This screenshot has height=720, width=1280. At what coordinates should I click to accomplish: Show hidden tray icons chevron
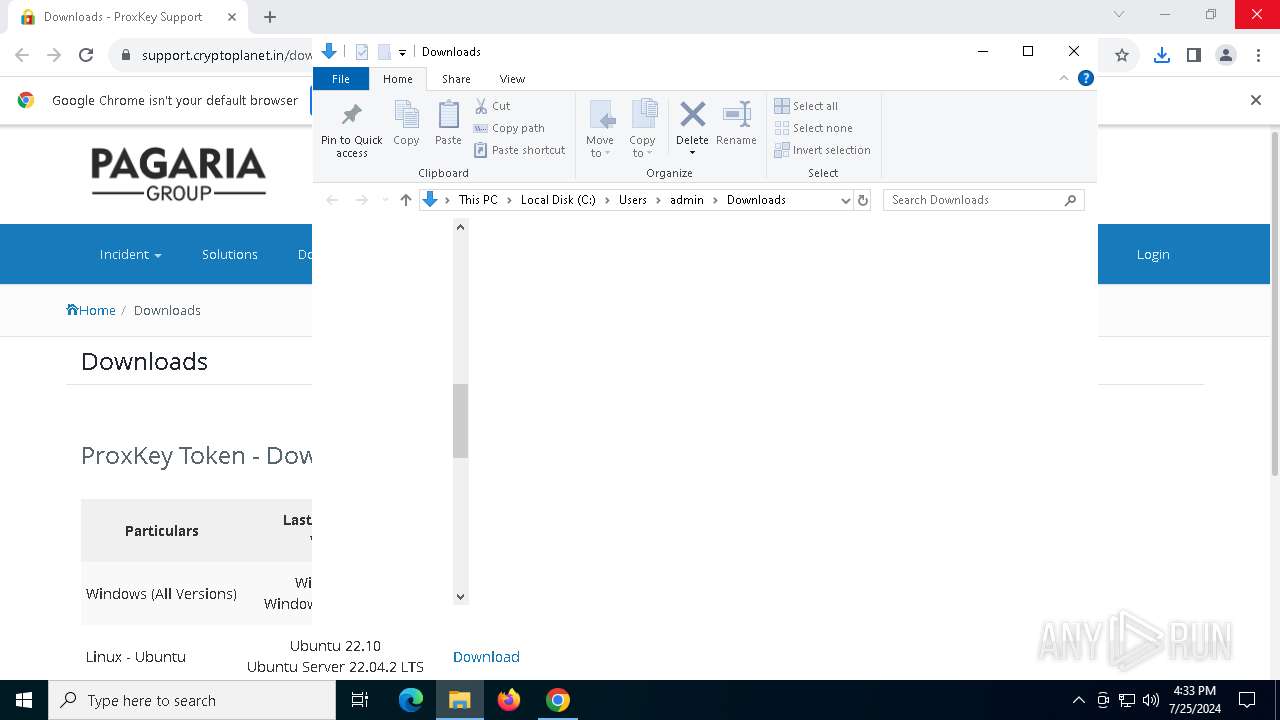coord(1078,700)
